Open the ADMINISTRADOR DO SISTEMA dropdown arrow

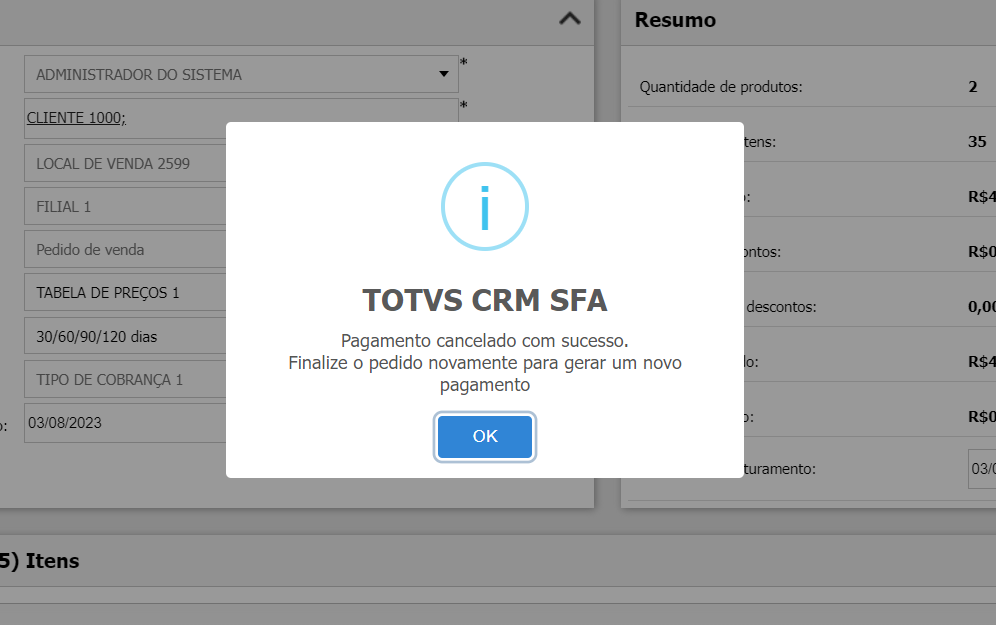click(444, 74)
